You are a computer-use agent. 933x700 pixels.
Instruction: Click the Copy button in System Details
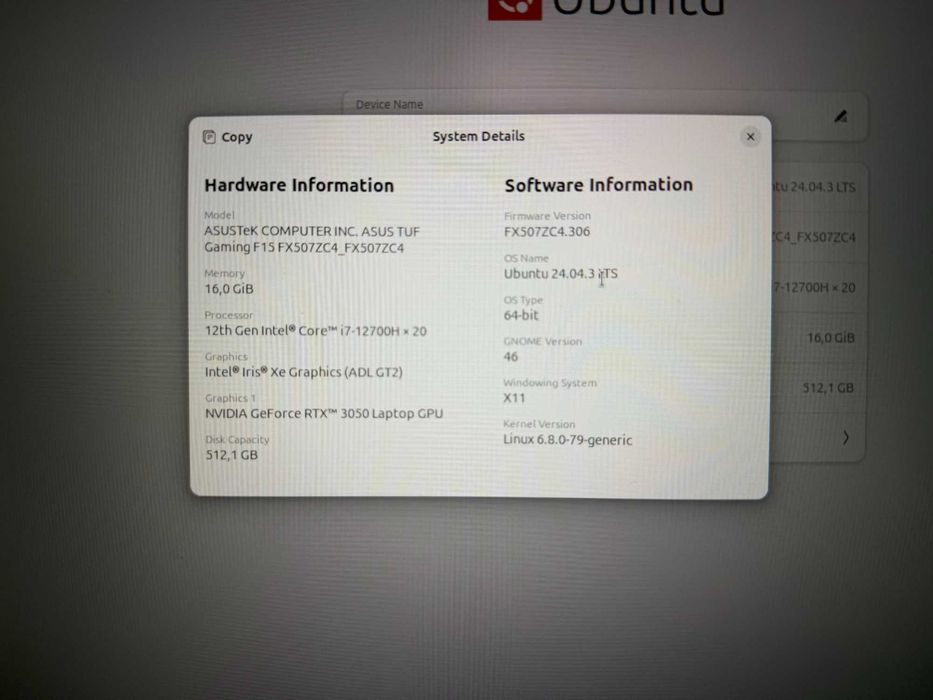228,137
